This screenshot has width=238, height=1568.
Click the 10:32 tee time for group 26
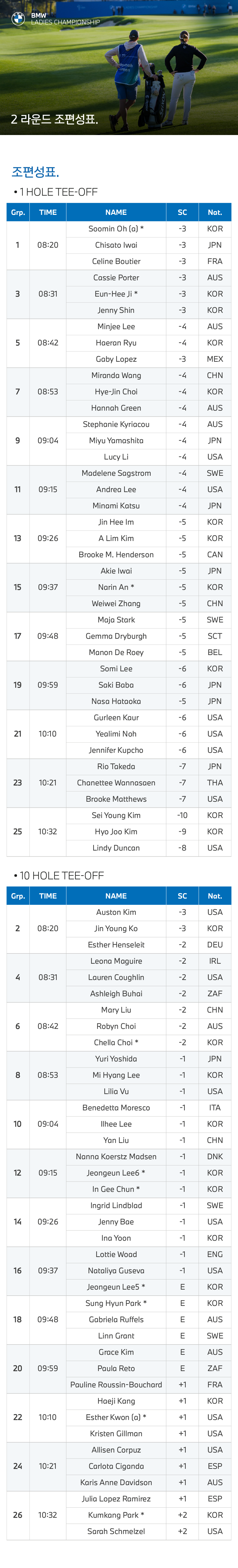pyautogui.click(x=48, y=1515)
